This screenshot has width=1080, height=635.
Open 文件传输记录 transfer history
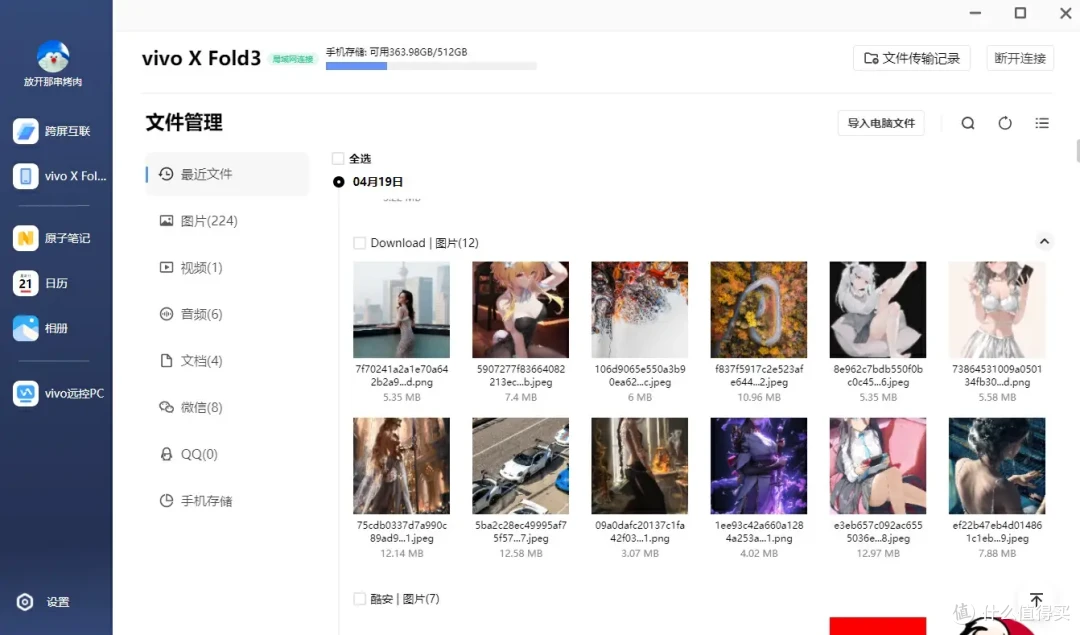point(911,58)
